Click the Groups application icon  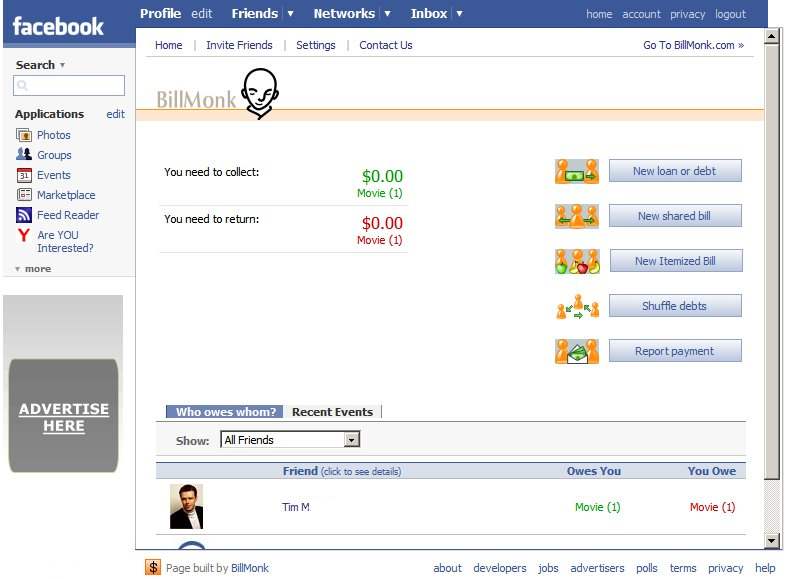(24, 155)
